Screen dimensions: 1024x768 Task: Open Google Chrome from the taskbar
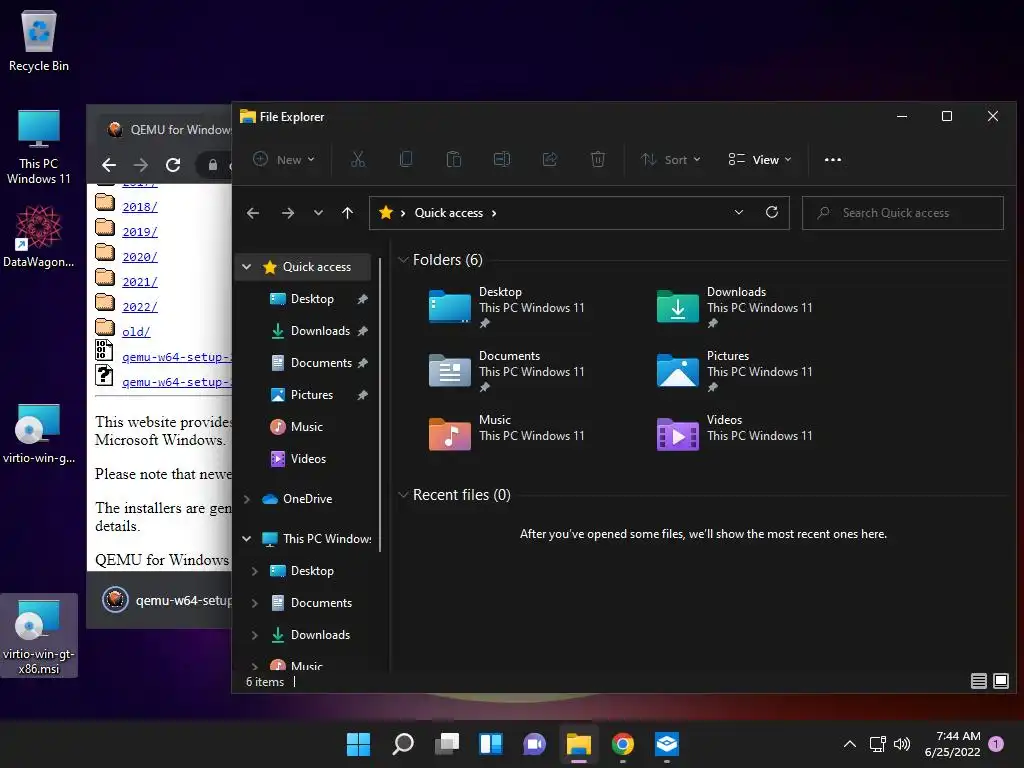click(622, 744)
